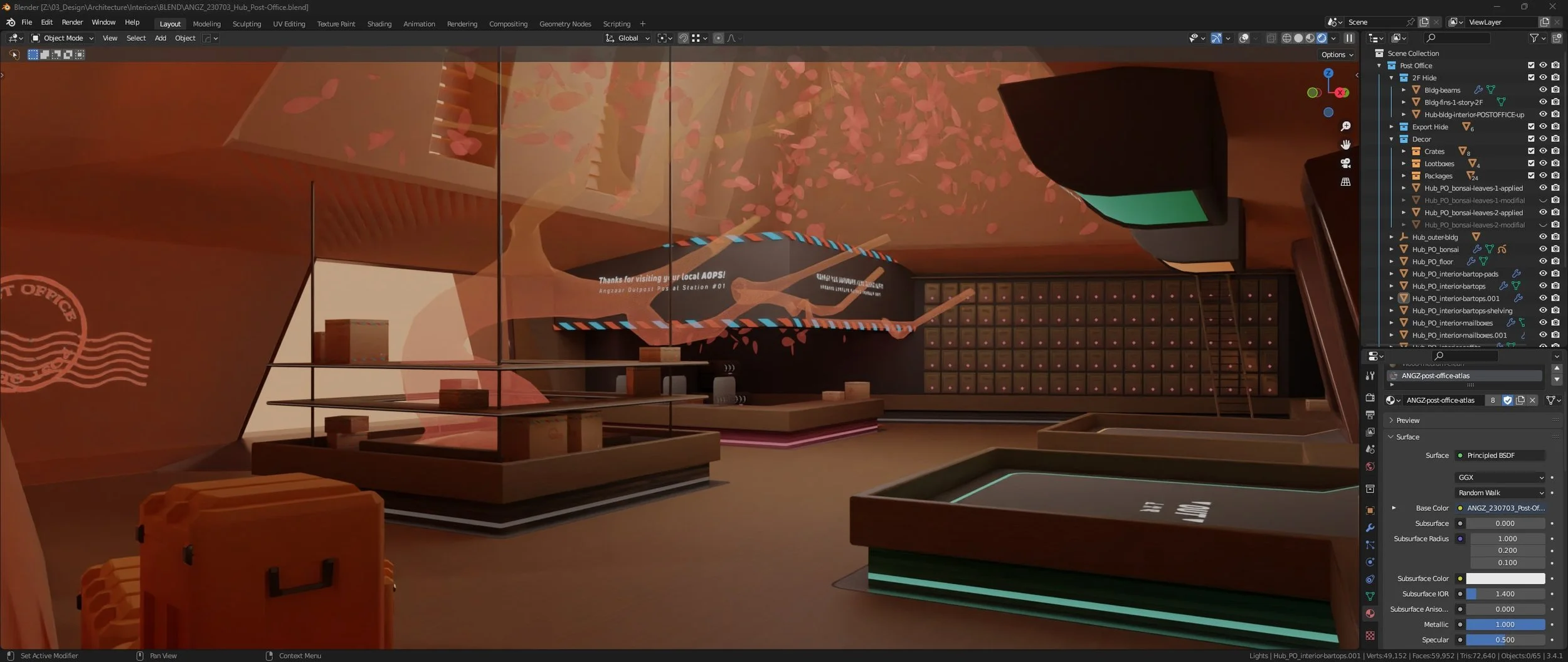The height and width of the screenshot is (662, 1568).
Task: Disable Hub_PO_floor in renders
Action: [1555, 261]
